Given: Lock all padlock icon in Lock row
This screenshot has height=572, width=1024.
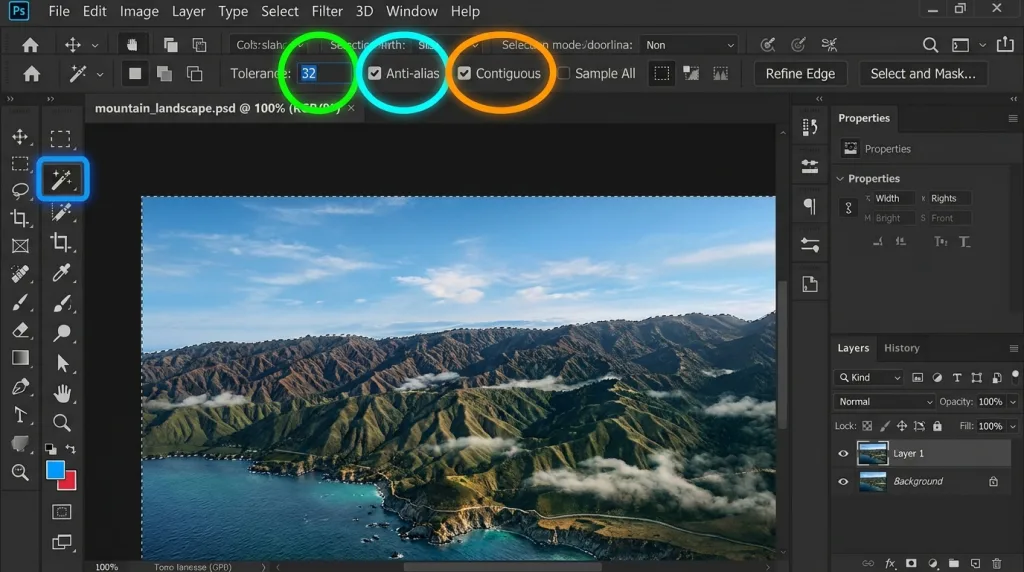Looking at the screenshot, I should click(x=937, y=426).
